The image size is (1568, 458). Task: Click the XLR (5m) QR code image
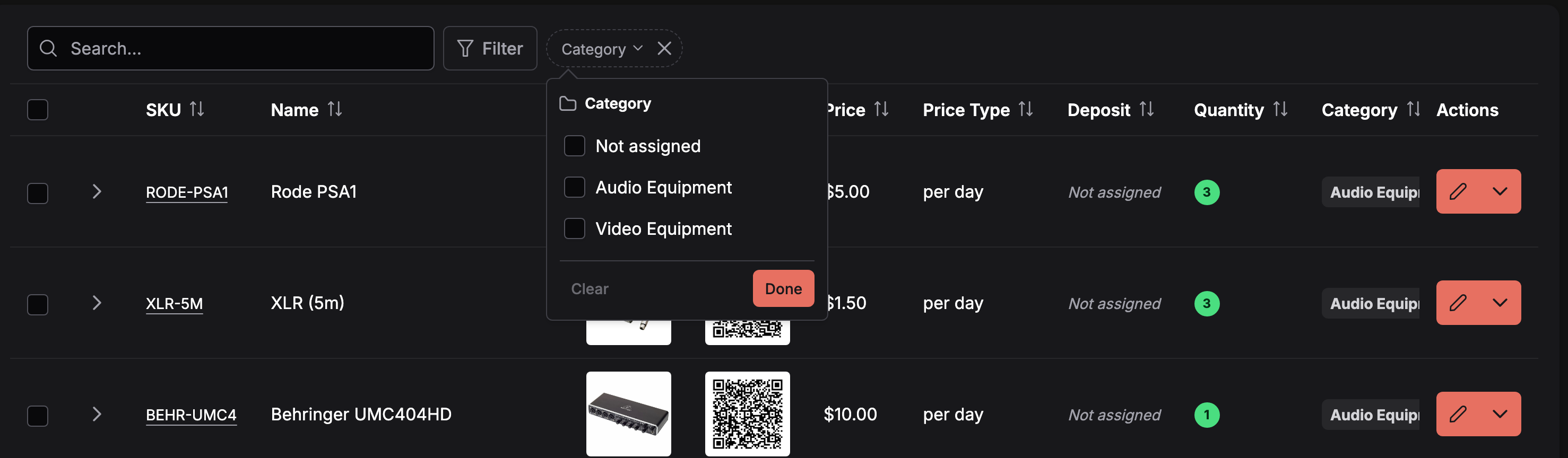[x=748, y=332]
